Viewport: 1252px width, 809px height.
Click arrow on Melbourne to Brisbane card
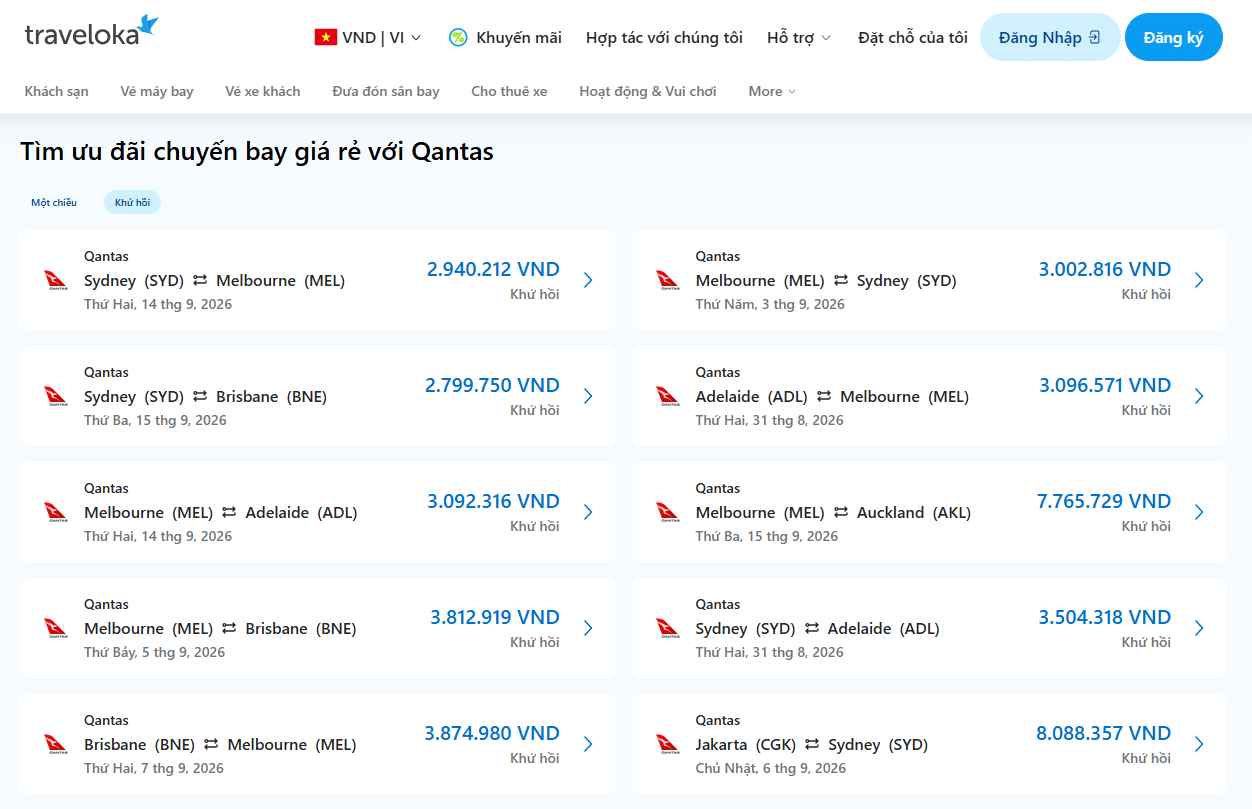coord(588,628)
